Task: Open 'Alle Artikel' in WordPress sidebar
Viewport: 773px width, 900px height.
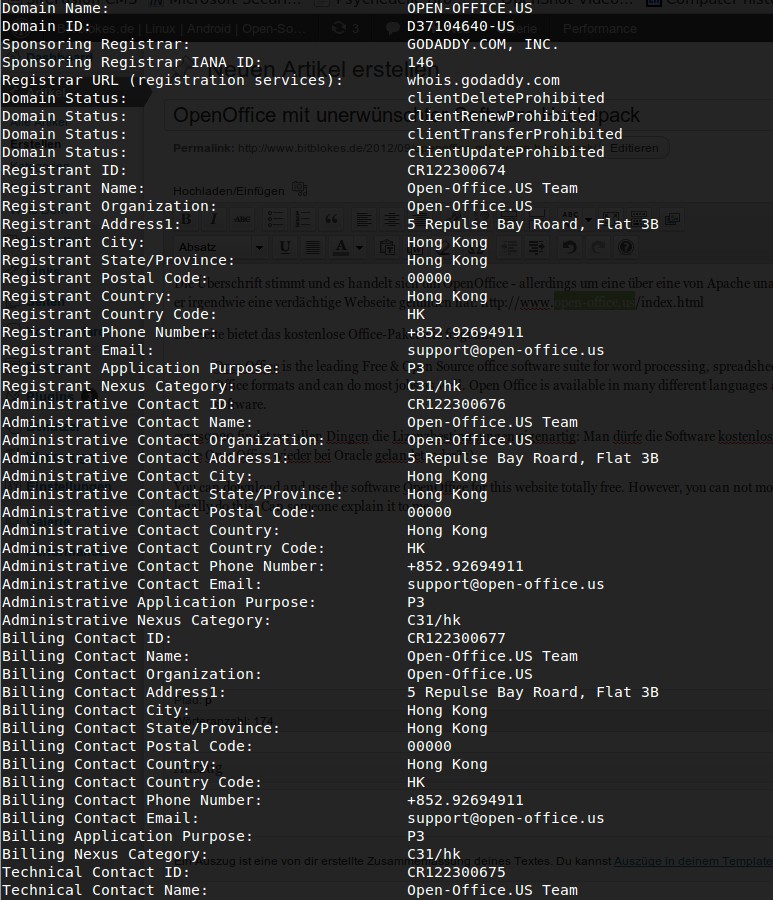Action: (39, 122)
